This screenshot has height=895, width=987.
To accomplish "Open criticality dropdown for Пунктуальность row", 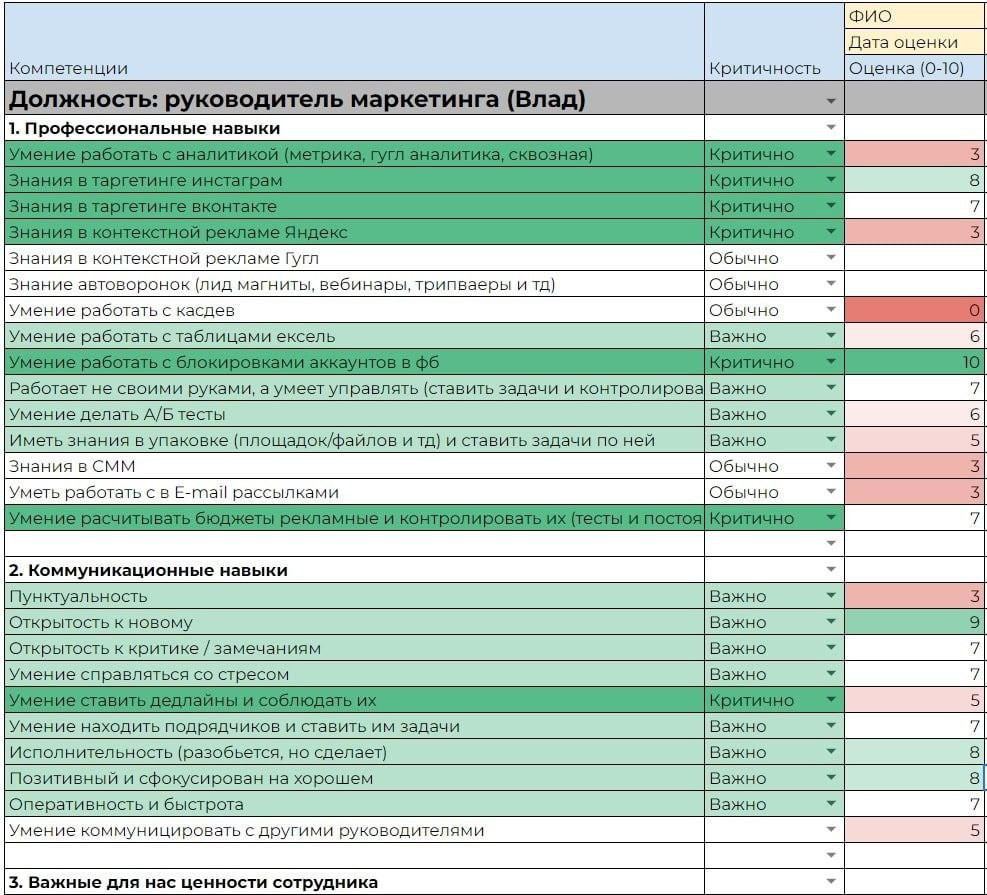I will tap(830, 595).
